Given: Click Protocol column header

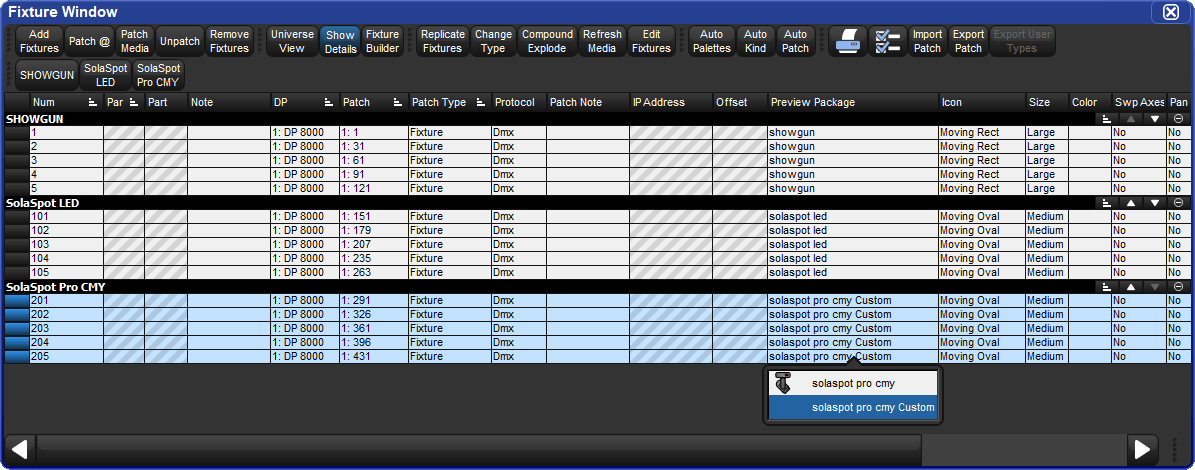Looking at the screenshot, I should [x=518, y=102].
